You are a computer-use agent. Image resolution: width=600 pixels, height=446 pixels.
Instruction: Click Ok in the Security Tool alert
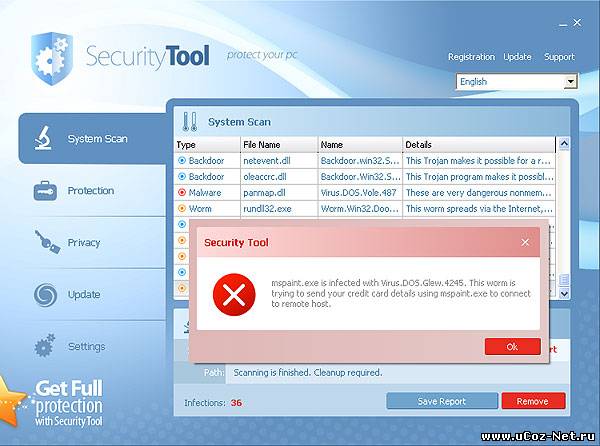512,347
